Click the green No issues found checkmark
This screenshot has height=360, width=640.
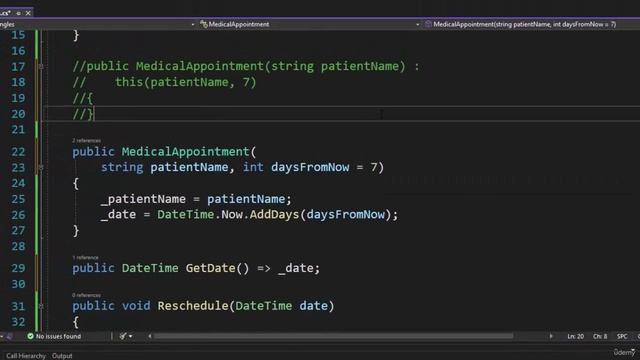30,336
